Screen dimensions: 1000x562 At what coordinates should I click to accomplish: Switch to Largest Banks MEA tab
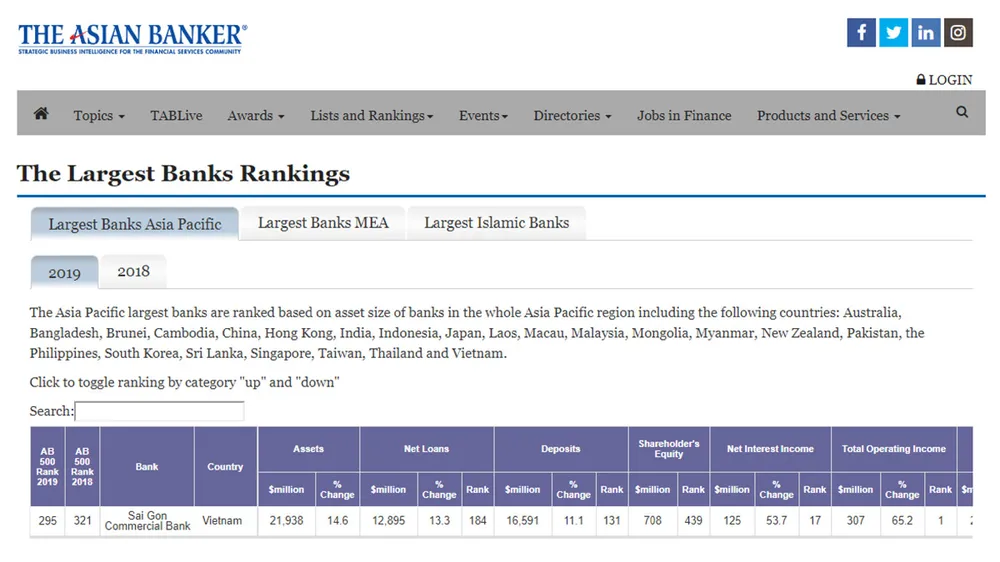pyautogui.click(x=323, y=223)
